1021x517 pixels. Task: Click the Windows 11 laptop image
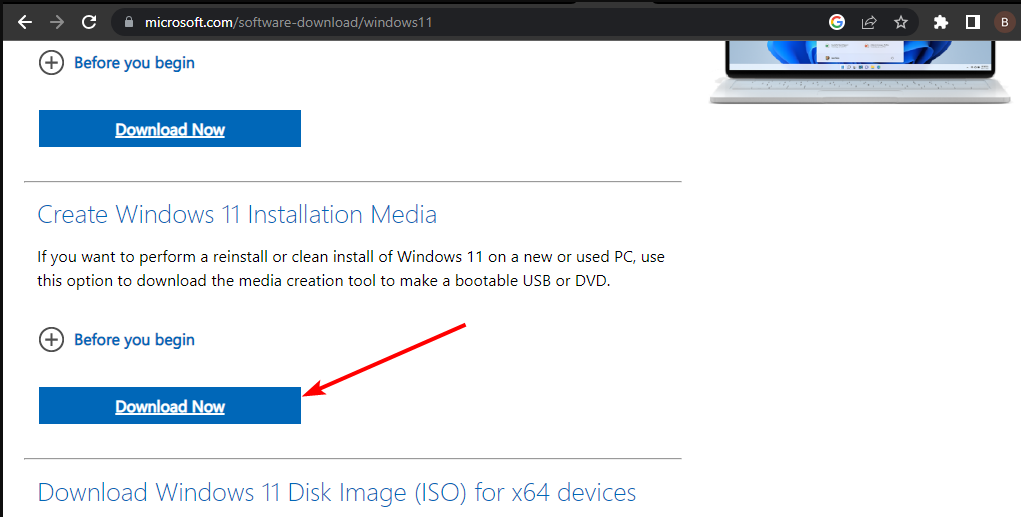pos(860,72)
